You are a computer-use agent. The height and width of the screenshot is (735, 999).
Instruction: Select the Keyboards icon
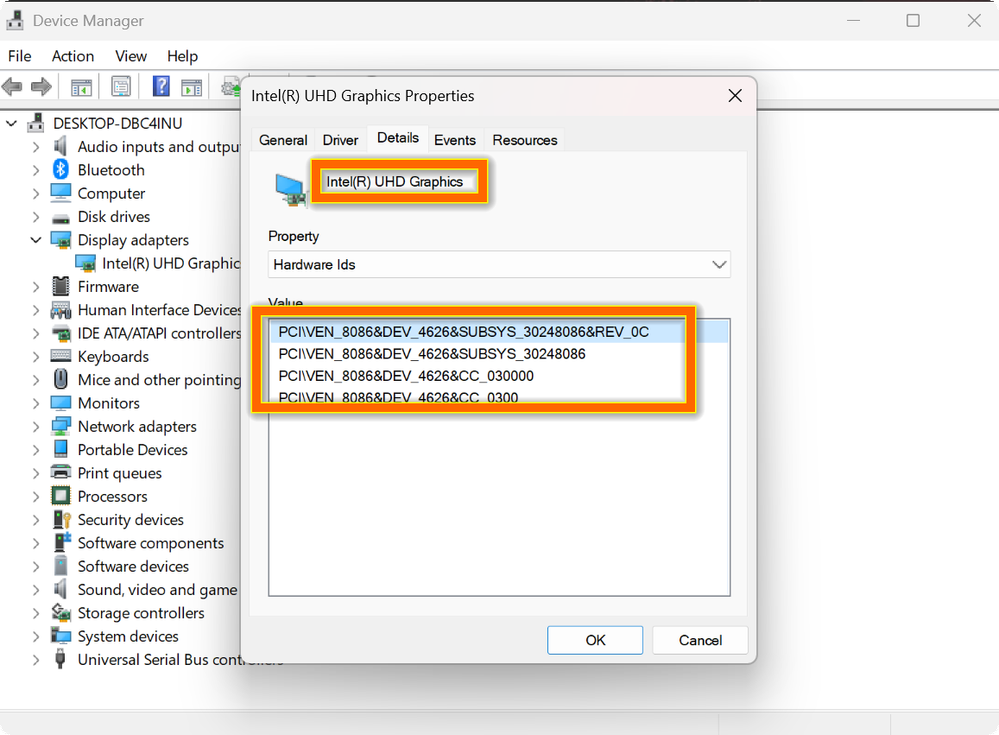pos(61,355)
